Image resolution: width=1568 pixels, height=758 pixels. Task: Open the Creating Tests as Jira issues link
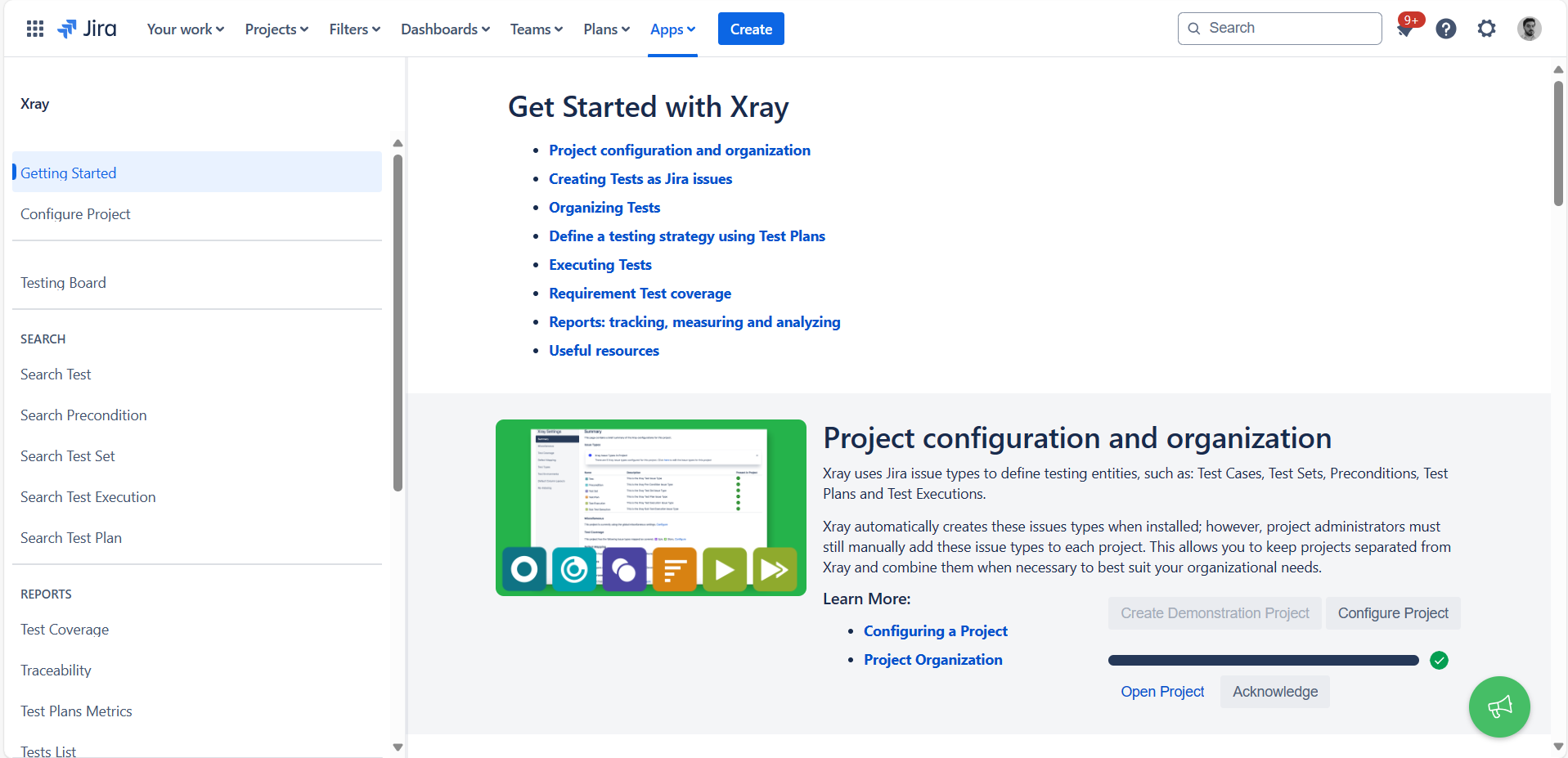coord(640,179)
